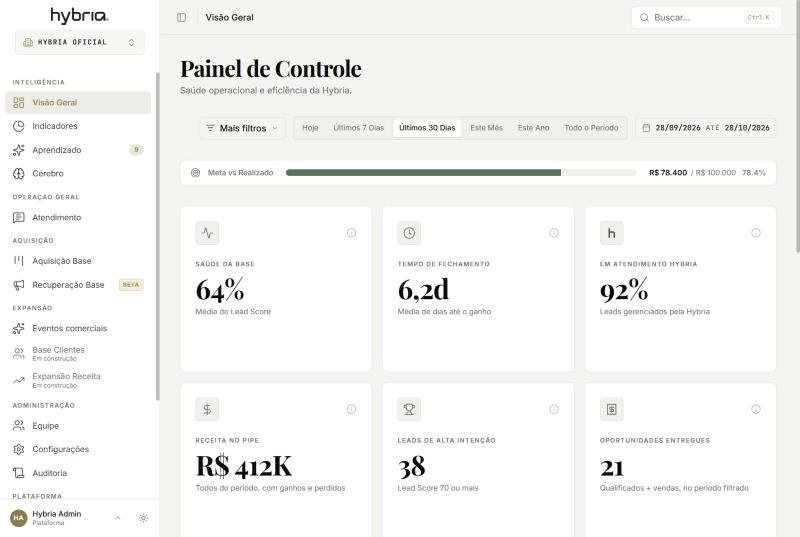This screenshot has width=800, height=537.
Task: Show info for Saúde da Base card
Action: pyautogui.click(x=352, y=233)
